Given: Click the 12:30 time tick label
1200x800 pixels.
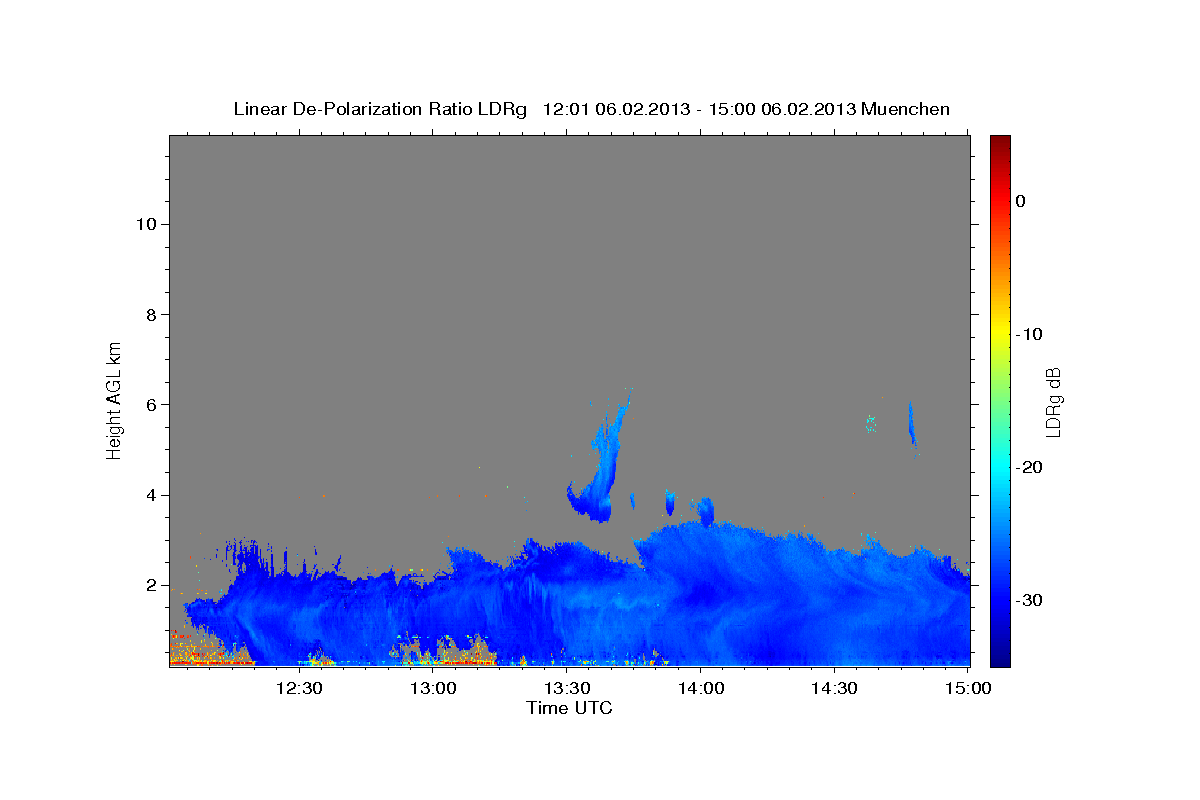Looking at the screenshot, I should pos(299,688).
